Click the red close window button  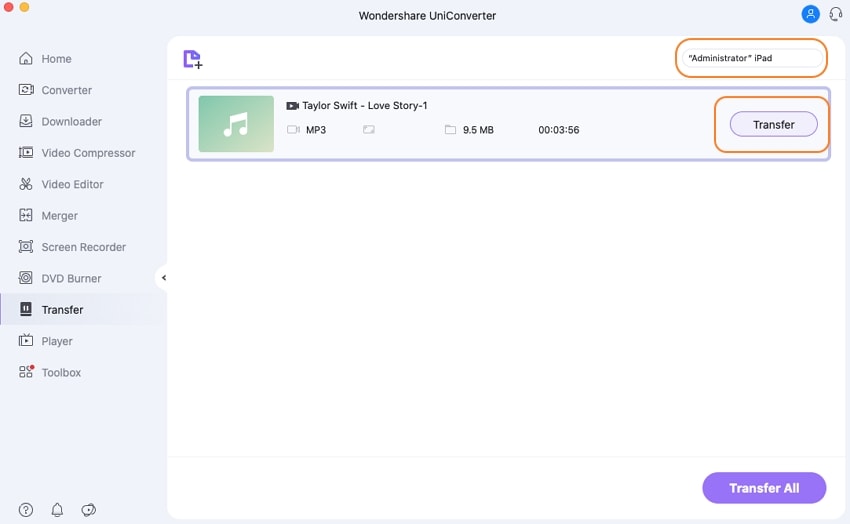click(x=8, y=7)
